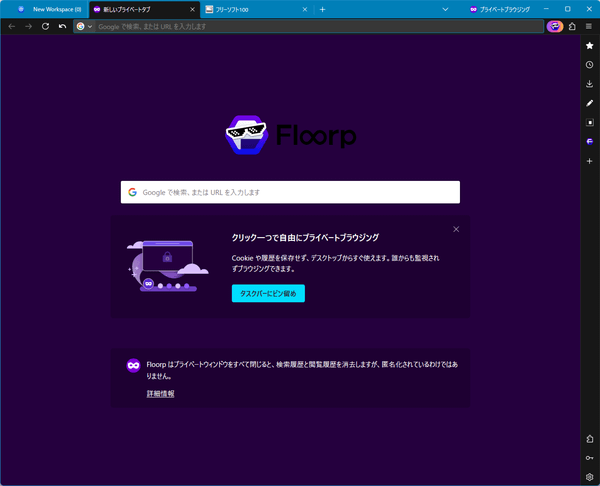Click タスクバーにピン留め button
This screenshot has height=486, width=600.
coord(268,294)
